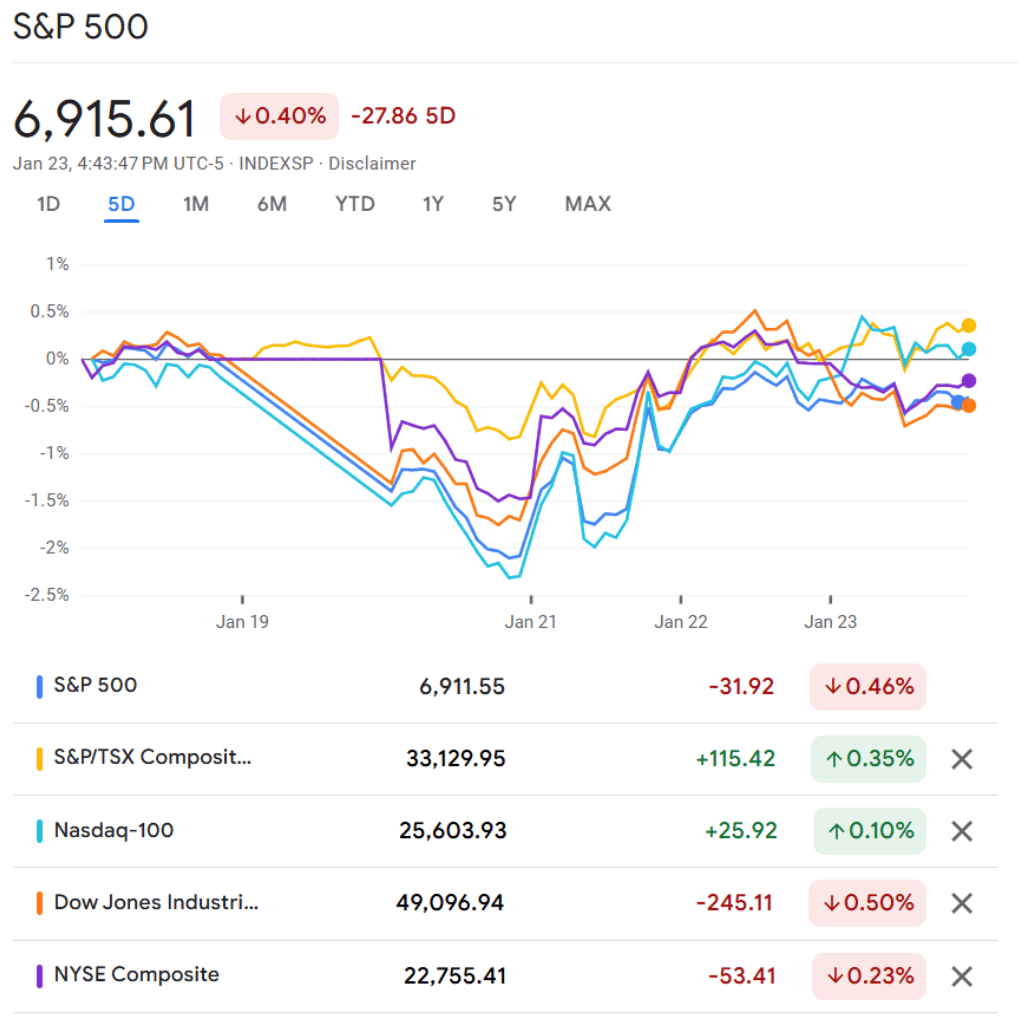This screenshot has width=1030, height=1028.
Task: Open the Nasdaq-100 row
Action: [114, 830]
